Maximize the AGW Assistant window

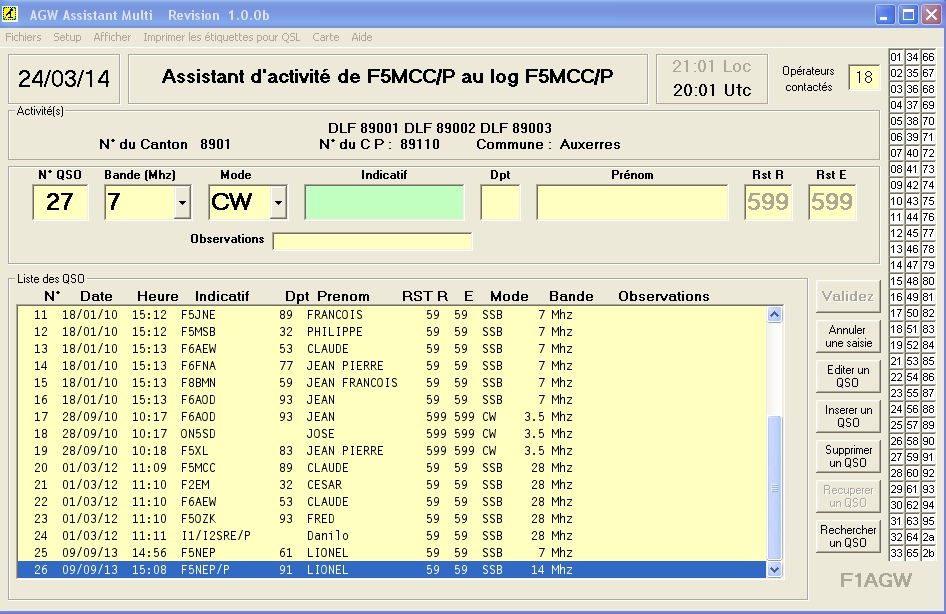point(908,14)
